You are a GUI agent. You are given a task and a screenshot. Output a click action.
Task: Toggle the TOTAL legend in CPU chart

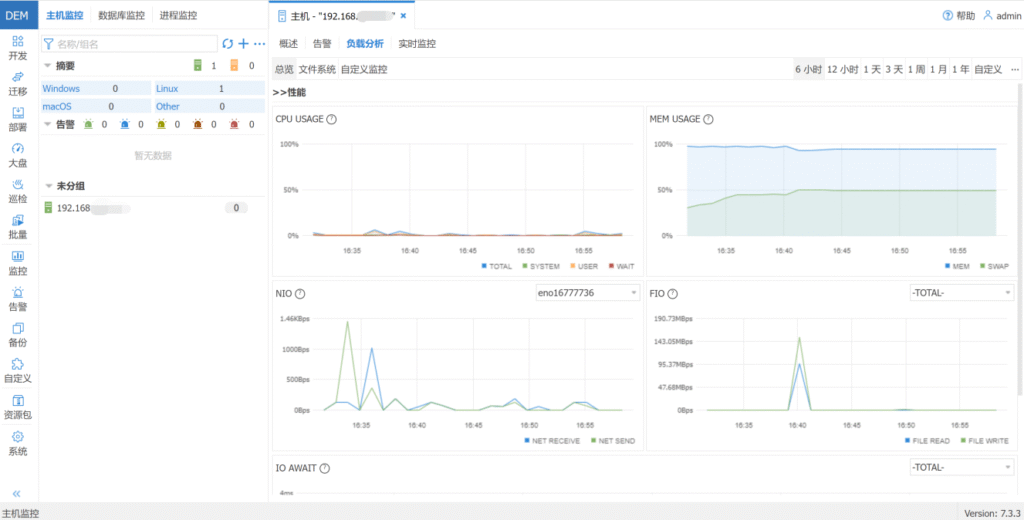pos(499,266)
